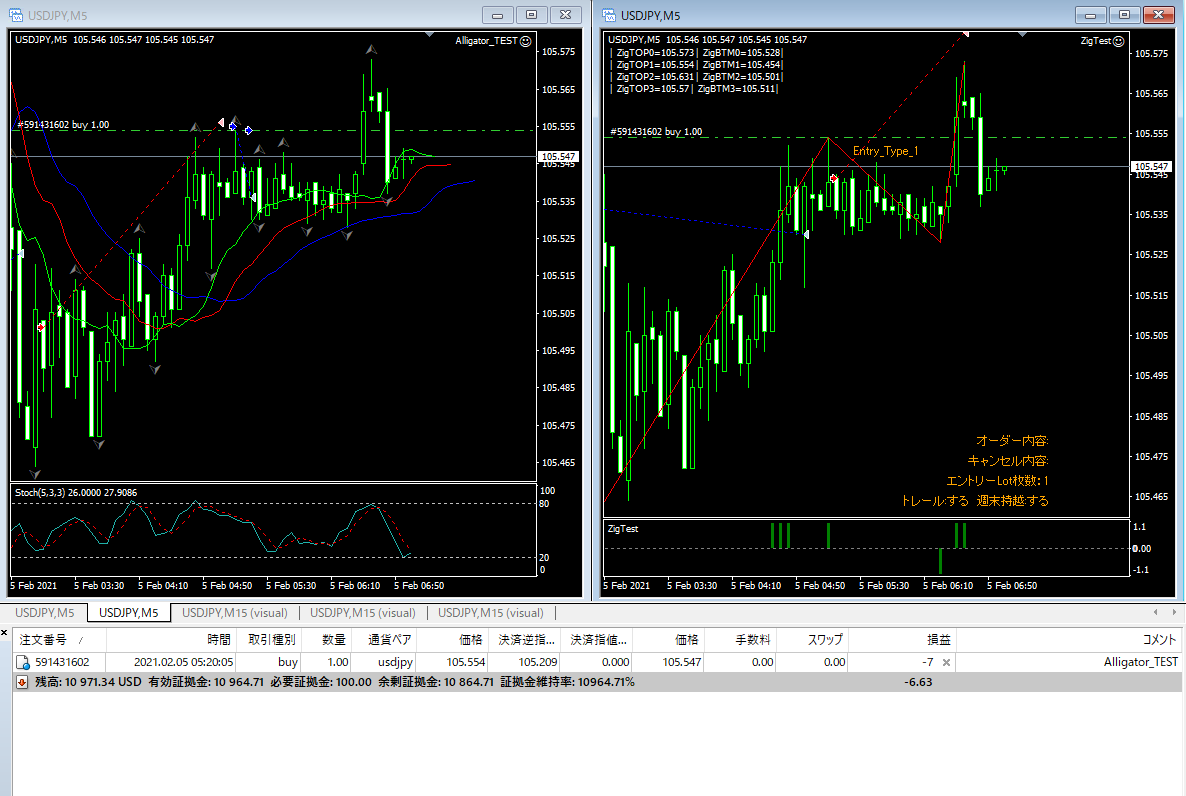The height and width of the screenshot is (796, 1186).
Task: Switch to the first USDJPY,M15 (visual) tab
Action: point(234,613)
